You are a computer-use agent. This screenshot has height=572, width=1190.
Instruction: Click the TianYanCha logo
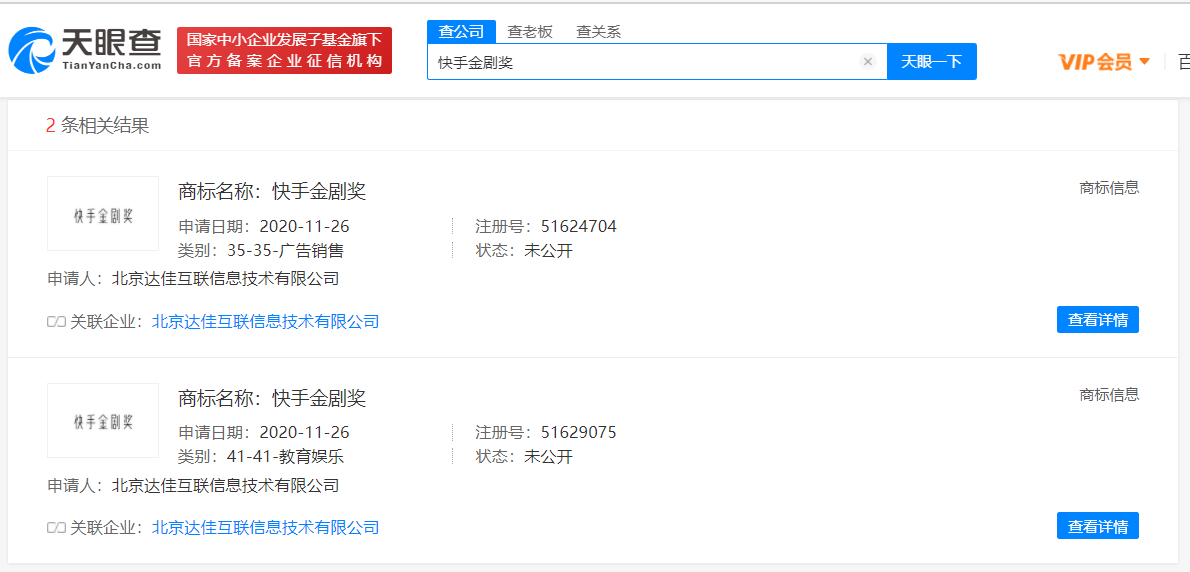(x=85, y=50)
